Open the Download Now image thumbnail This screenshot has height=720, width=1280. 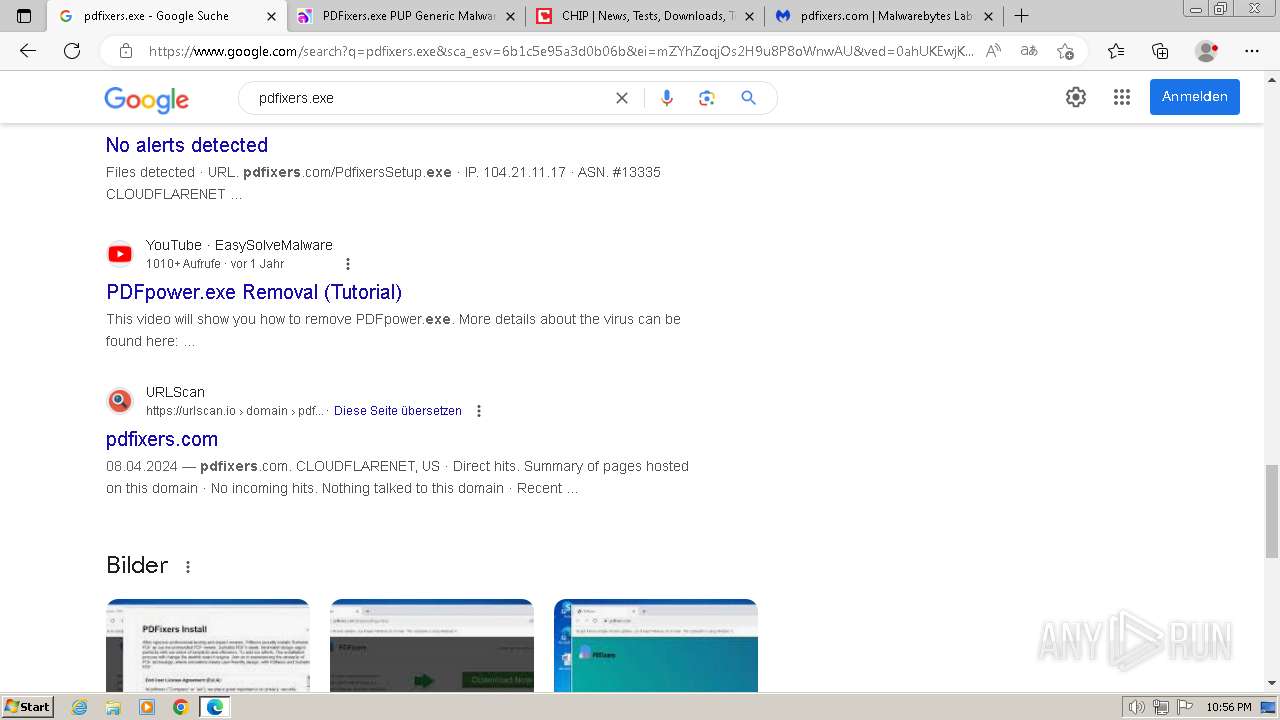tap(432, 645)
